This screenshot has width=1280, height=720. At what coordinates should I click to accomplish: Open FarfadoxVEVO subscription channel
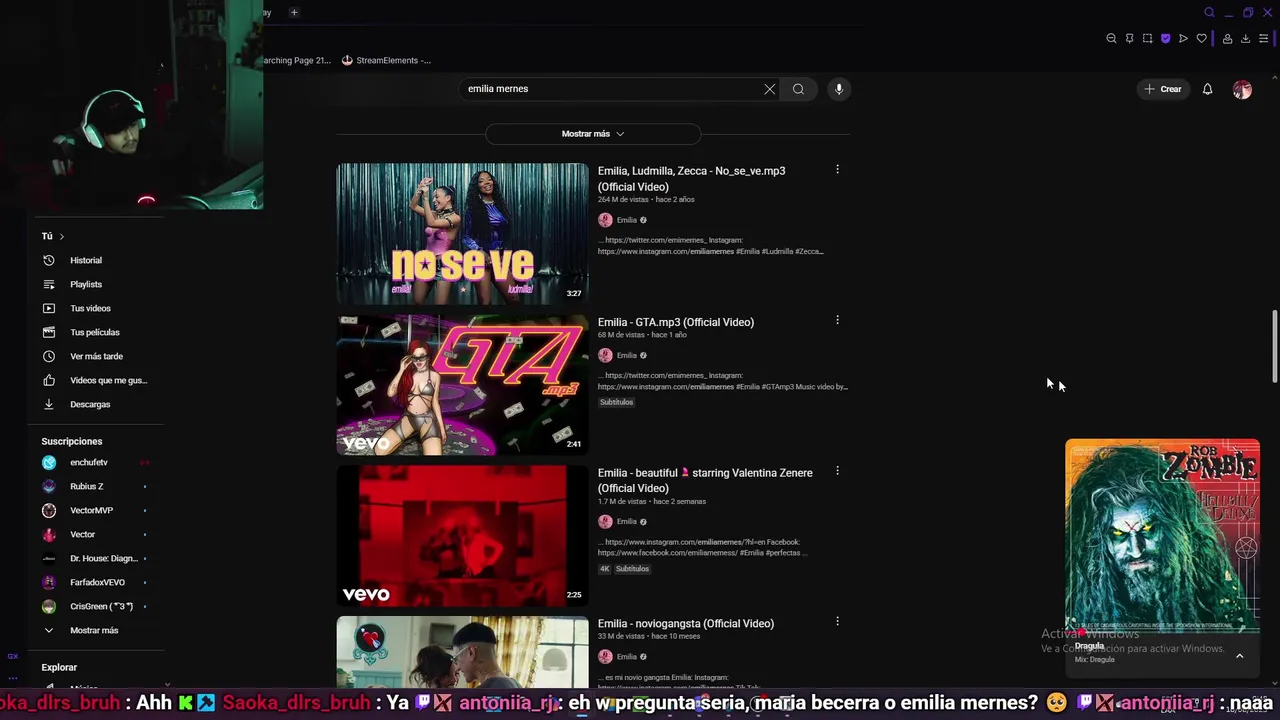coord(98,582)
